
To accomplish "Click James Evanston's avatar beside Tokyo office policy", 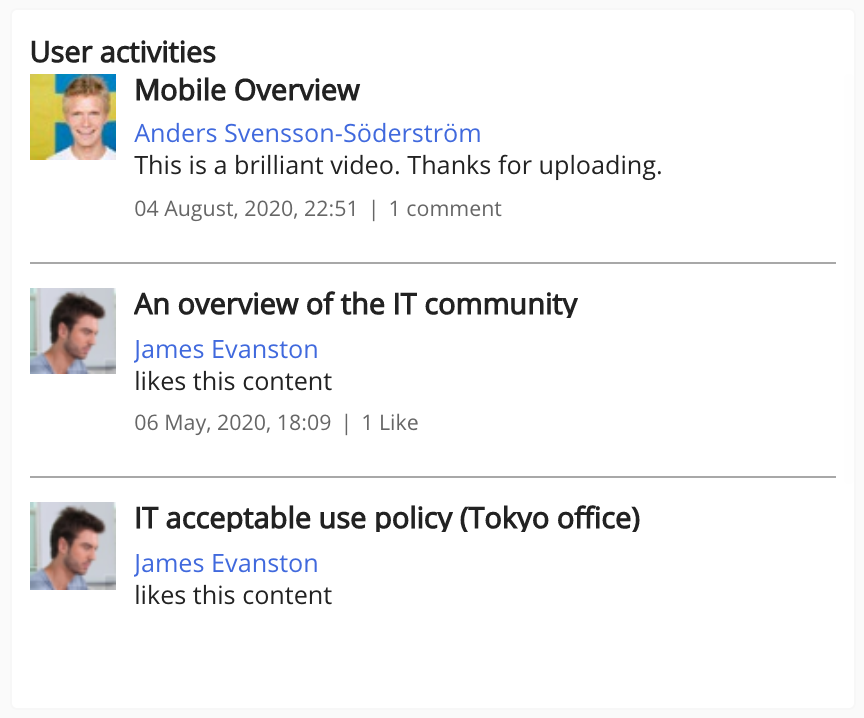I will [73, 545].
